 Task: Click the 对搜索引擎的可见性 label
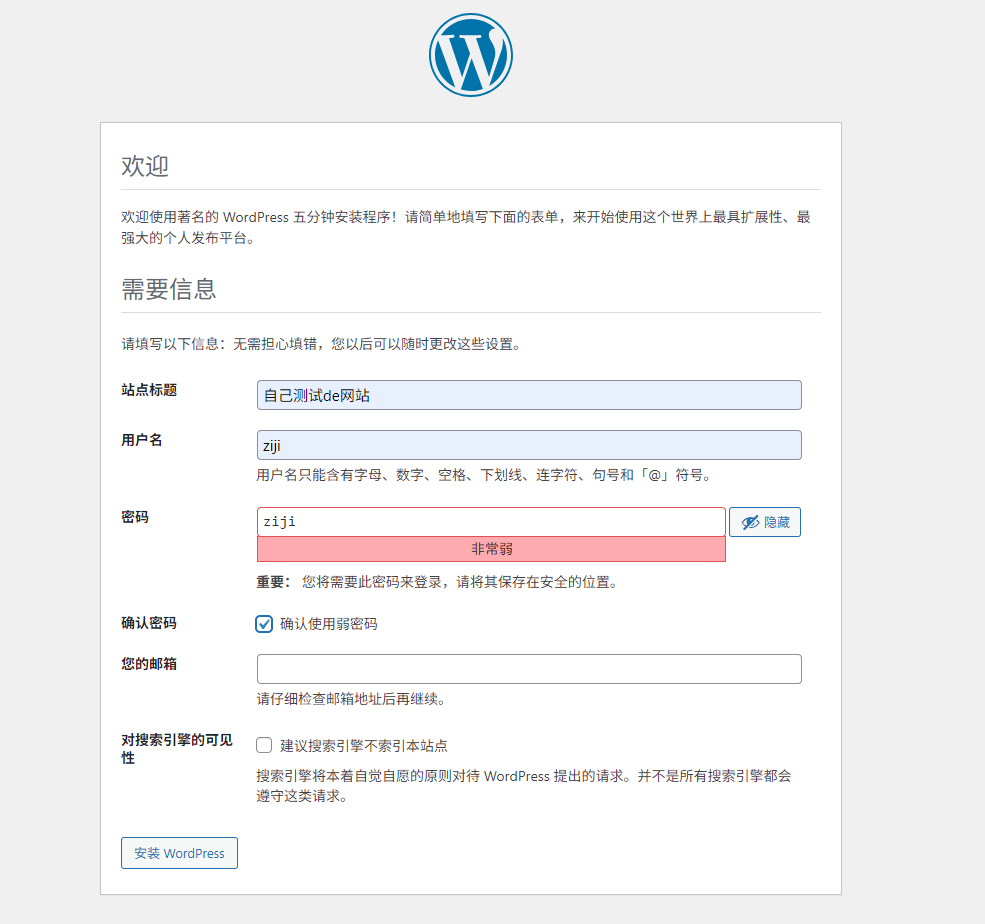pos(177,749)
